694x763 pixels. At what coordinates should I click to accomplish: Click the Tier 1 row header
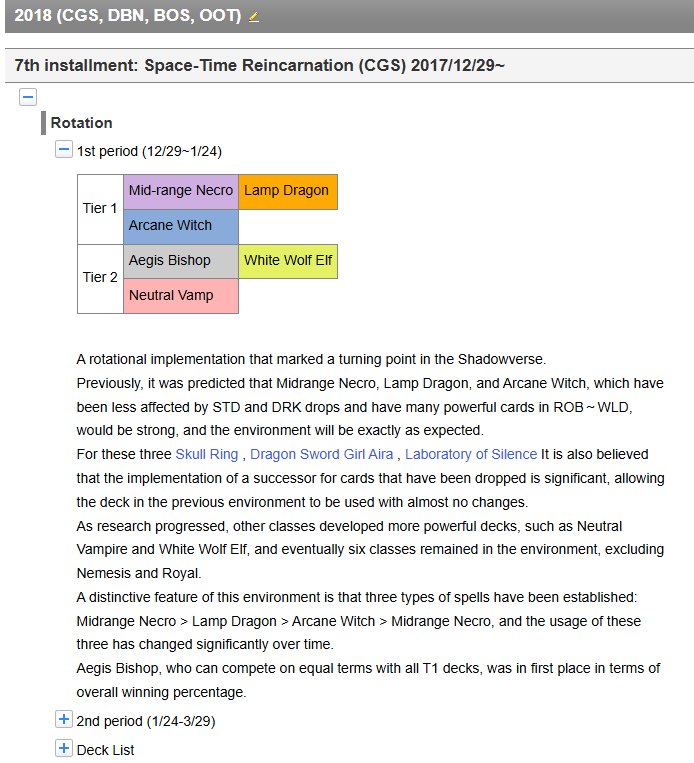(100, 209)
